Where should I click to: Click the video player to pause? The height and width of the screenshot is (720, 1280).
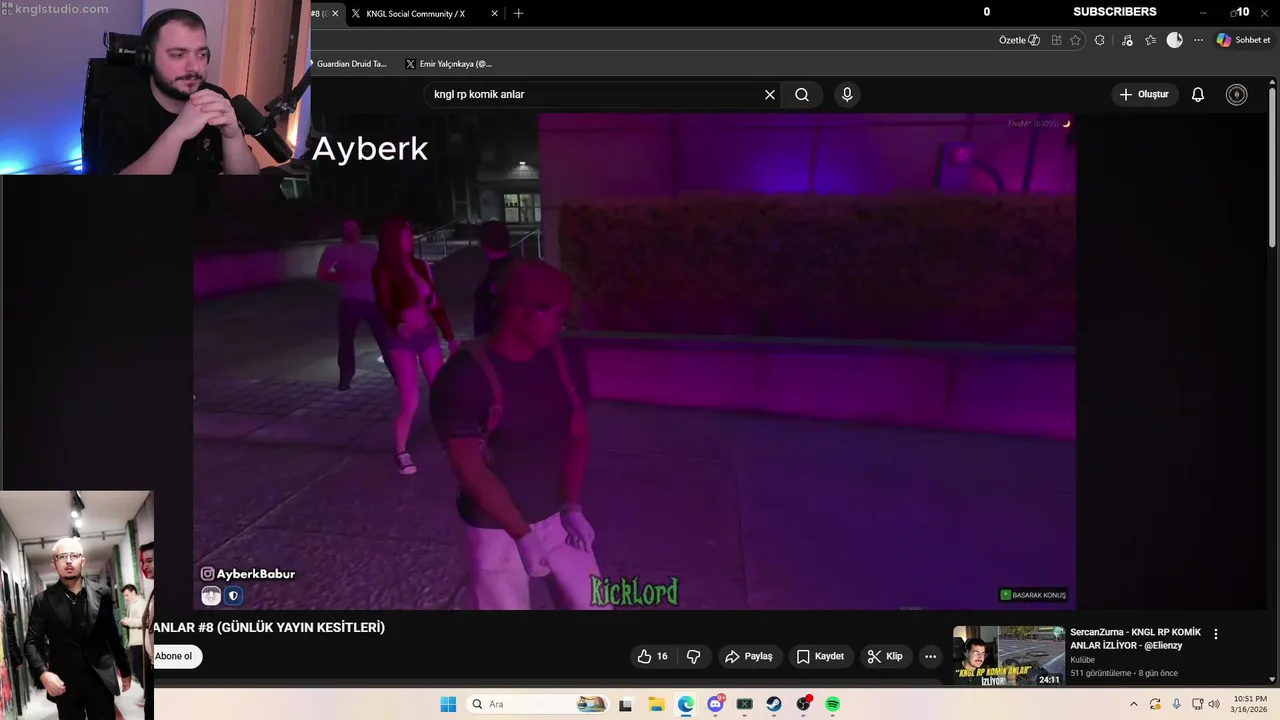pyautogui.click(x=634, y=361)
